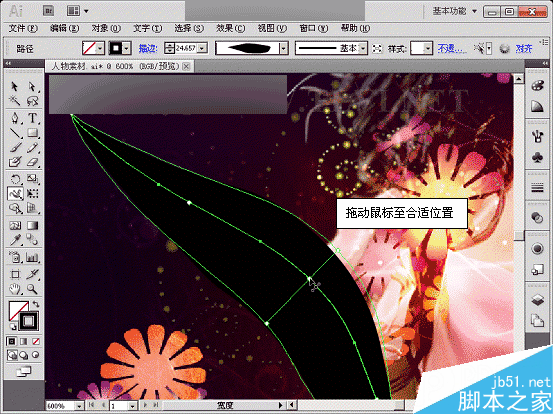Open 600% zoom level dropdown

(x=80, y=406)
